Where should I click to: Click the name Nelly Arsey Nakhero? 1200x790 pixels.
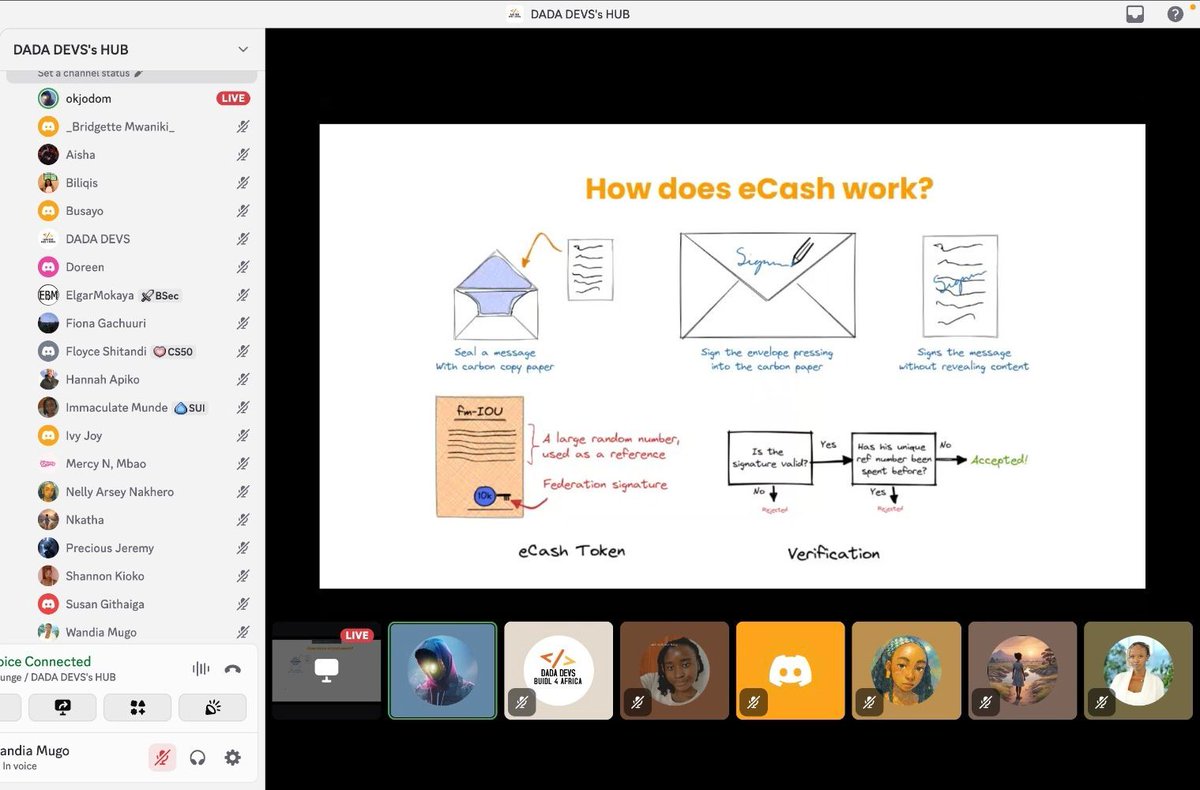tap(120, 492)
